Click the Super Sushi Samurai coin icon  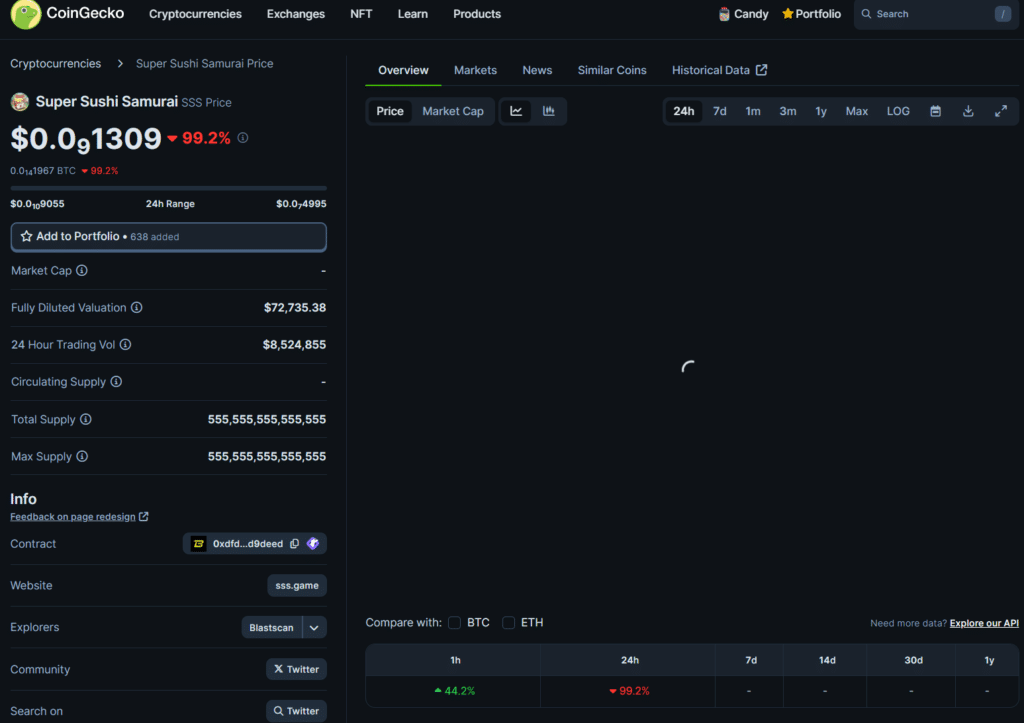[x=20, y=101]
